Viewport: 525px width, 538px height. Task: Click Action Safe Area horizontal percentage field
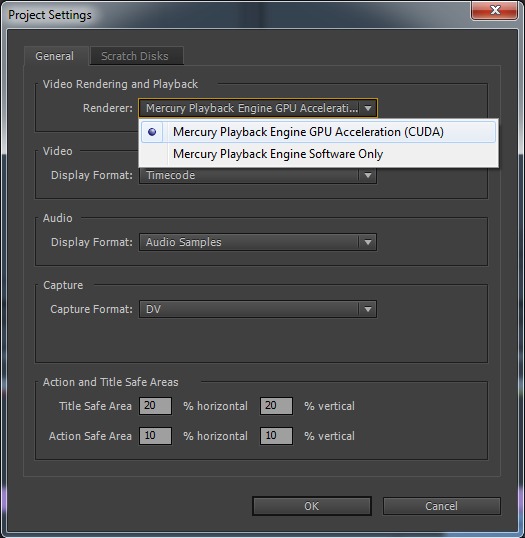click(x=155, y=436)
